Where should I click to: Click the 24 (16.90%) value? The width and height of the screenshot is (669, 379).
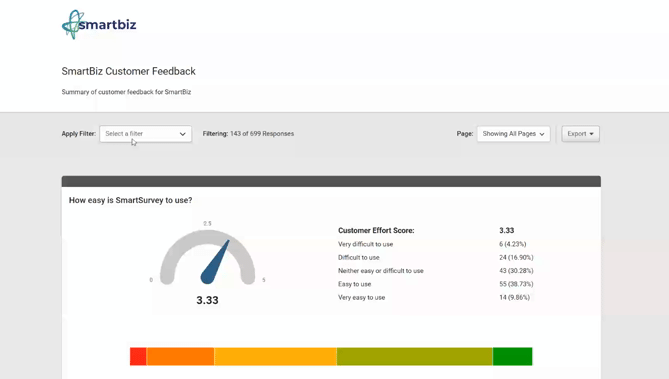coord(516,257)
